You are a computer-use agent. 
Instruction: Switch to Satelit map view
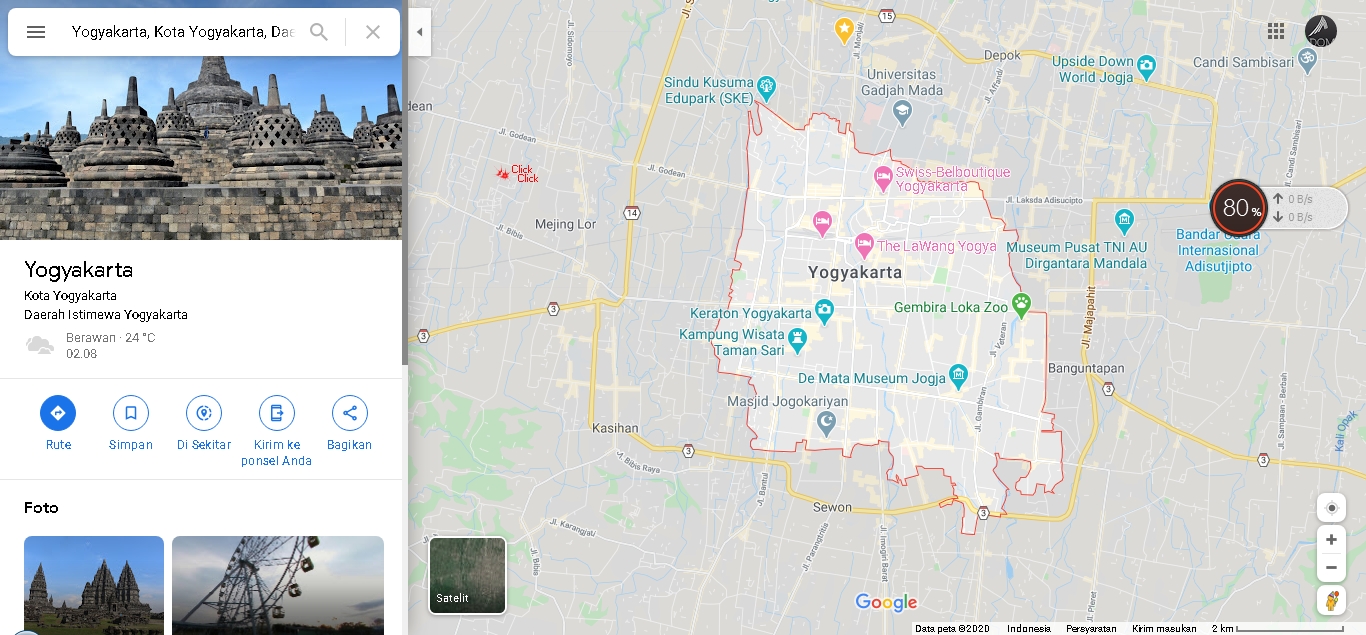pos(467,575)
